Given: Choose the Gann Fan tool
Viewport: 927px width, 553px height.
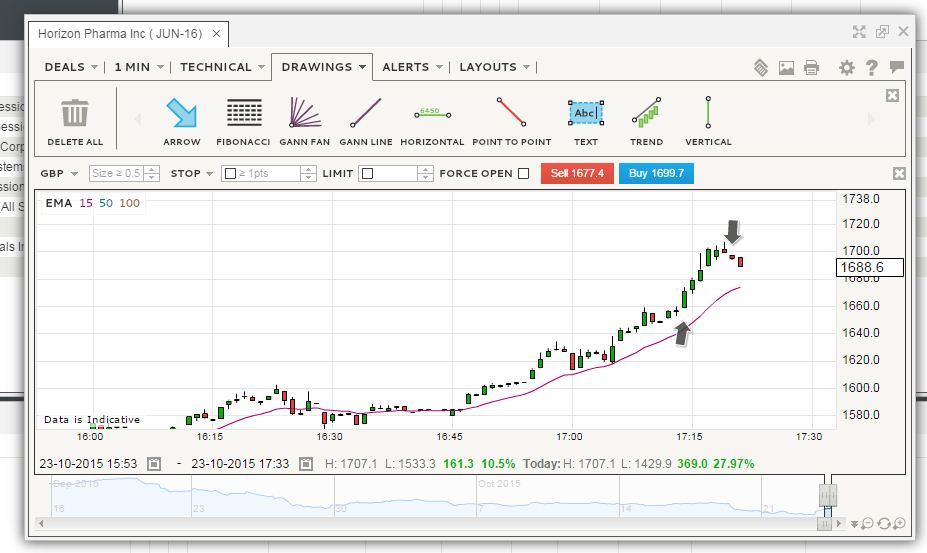Looking at the screenshot, I should [x=304, y=121].
